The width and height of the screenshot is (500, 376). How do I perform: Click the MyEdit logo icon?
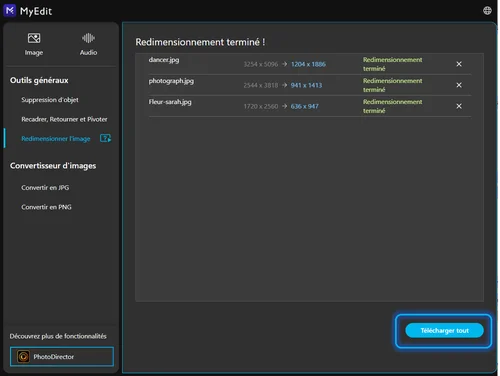click(10, 10)
